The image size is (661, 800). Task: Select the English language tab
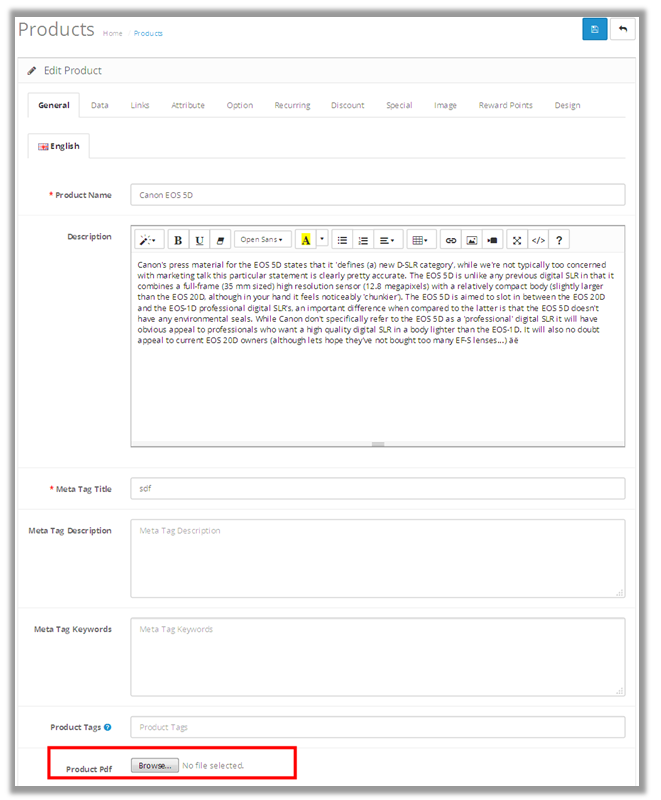(x=59, y=146)
